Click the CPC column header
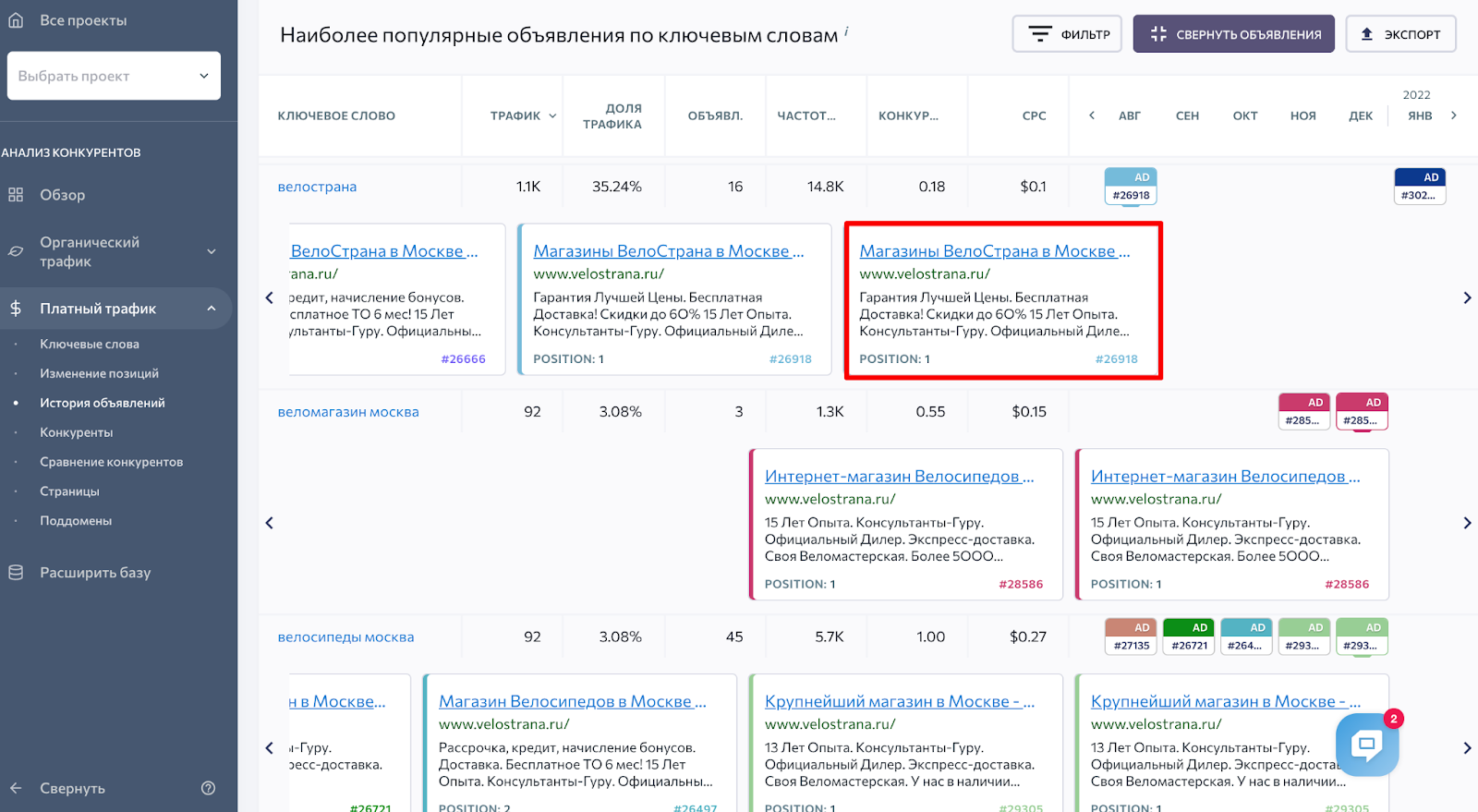This screenshot has width=1478, height=812. pyautogui.click(x=1035, y=115)
